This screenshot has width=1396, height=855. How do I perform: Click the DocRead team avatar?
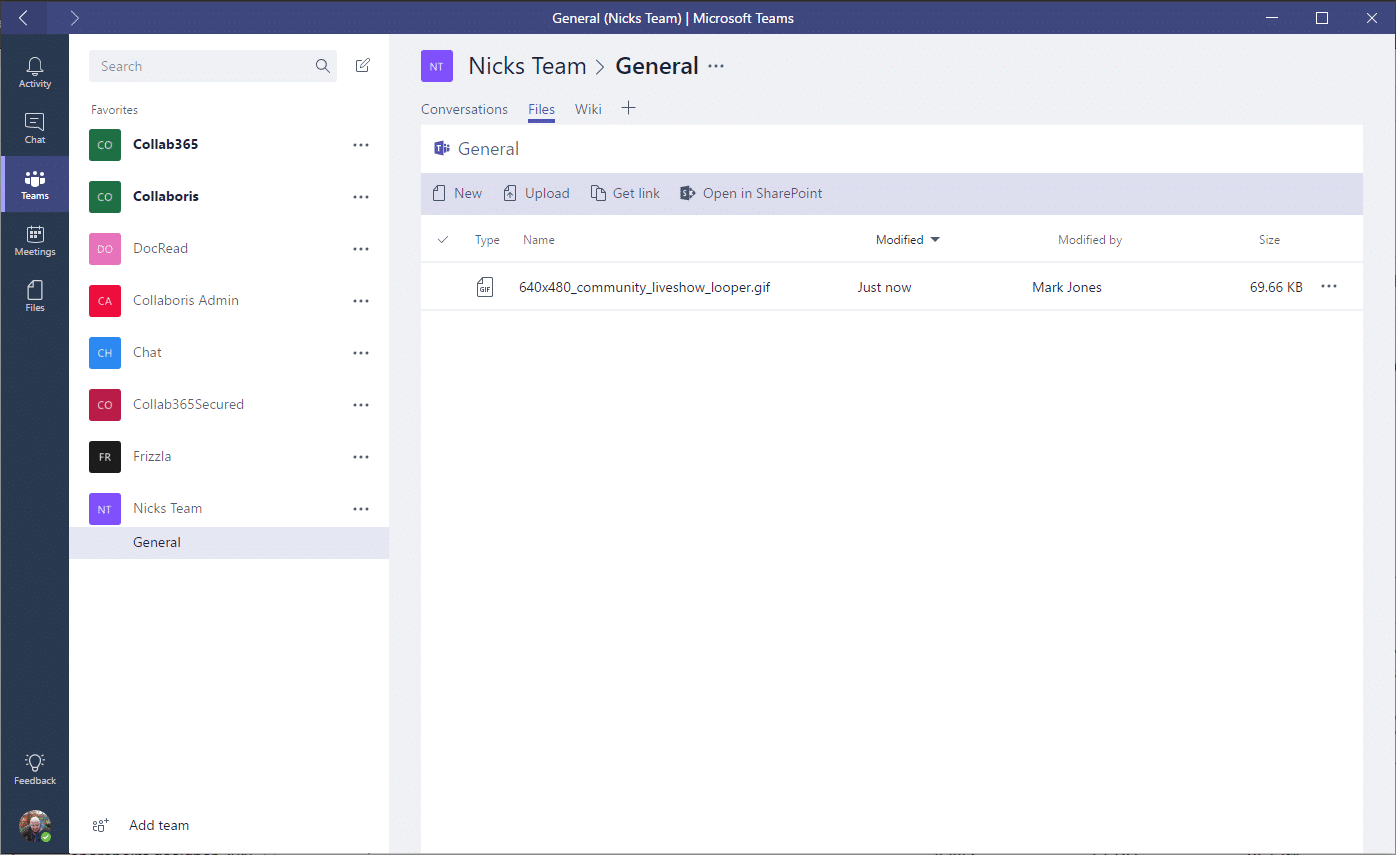[105, 249]
